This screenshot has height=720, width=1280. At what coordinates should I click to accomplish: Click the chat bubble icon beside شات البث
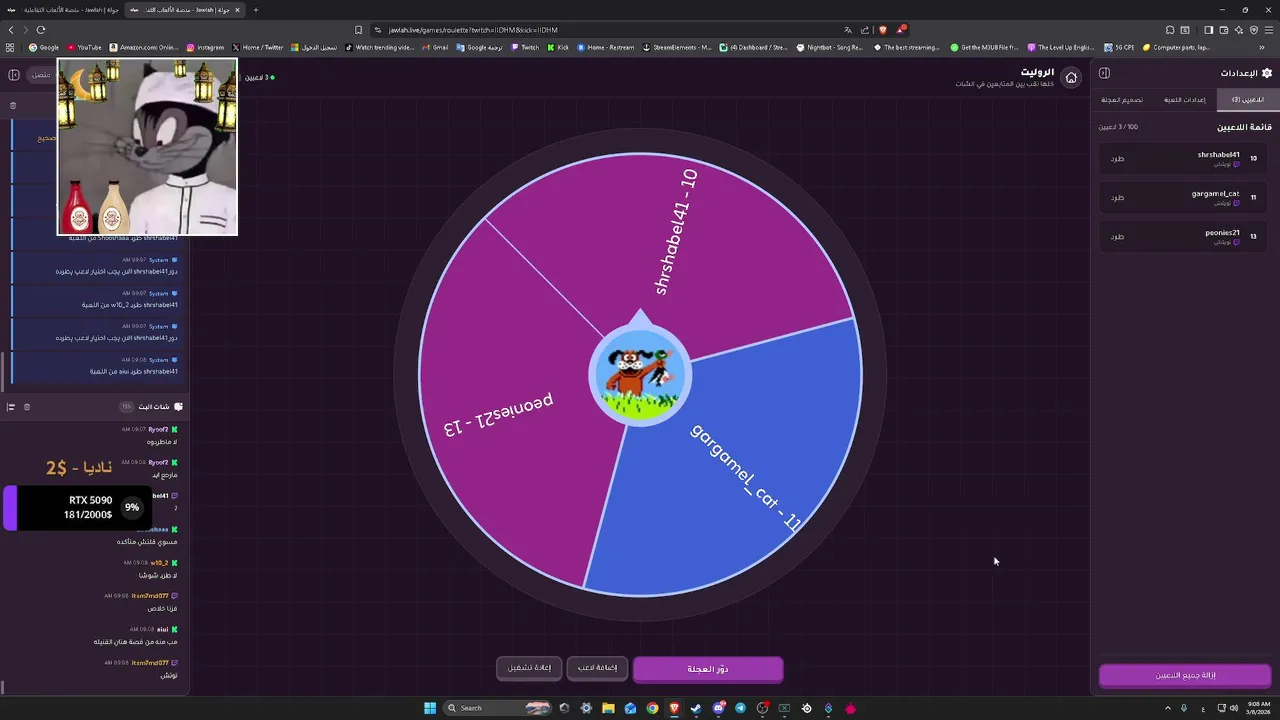click(x=178, y=407)
